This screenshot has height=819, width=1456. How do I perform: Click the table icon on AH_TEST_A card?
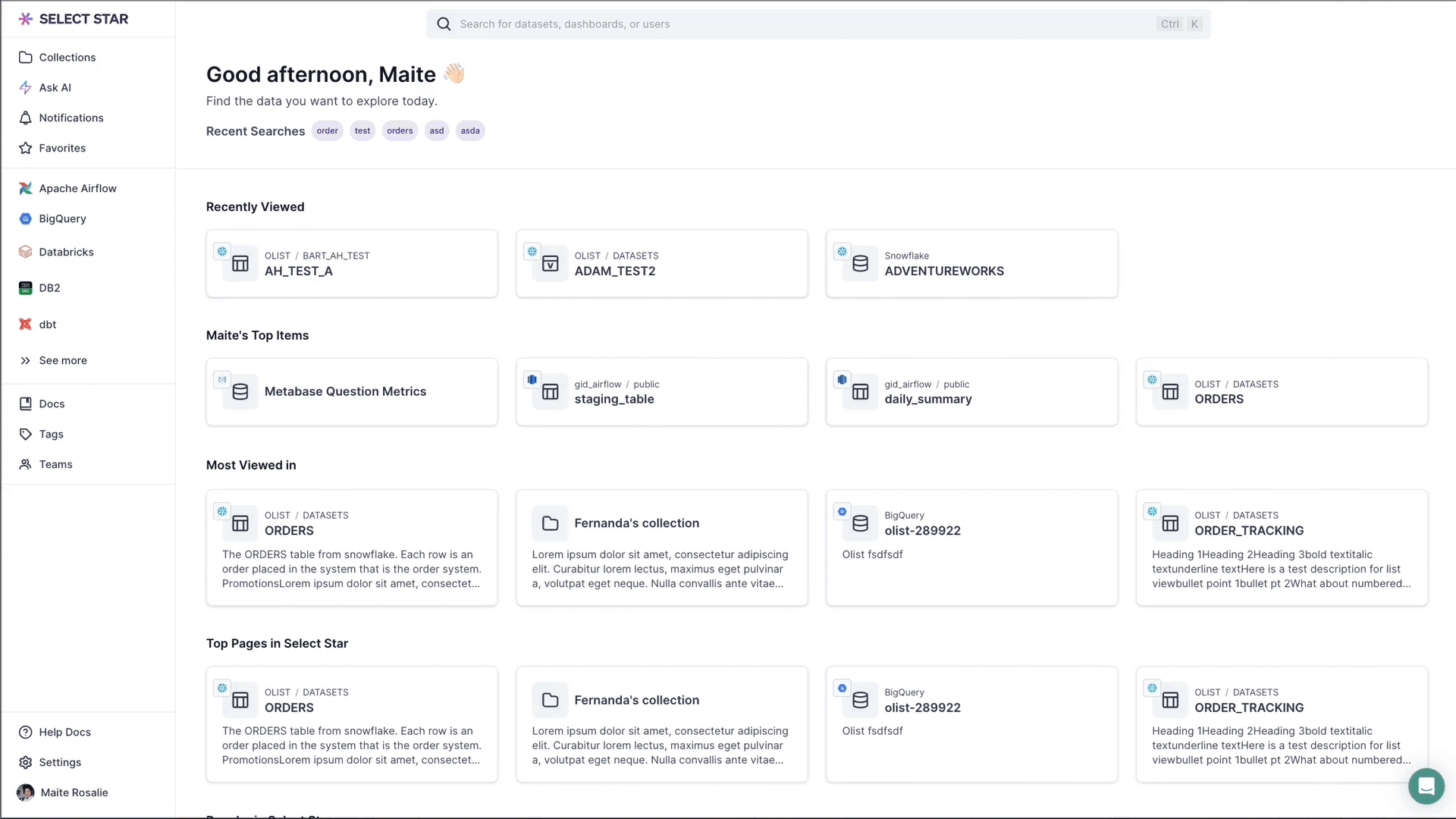point(240,264)
